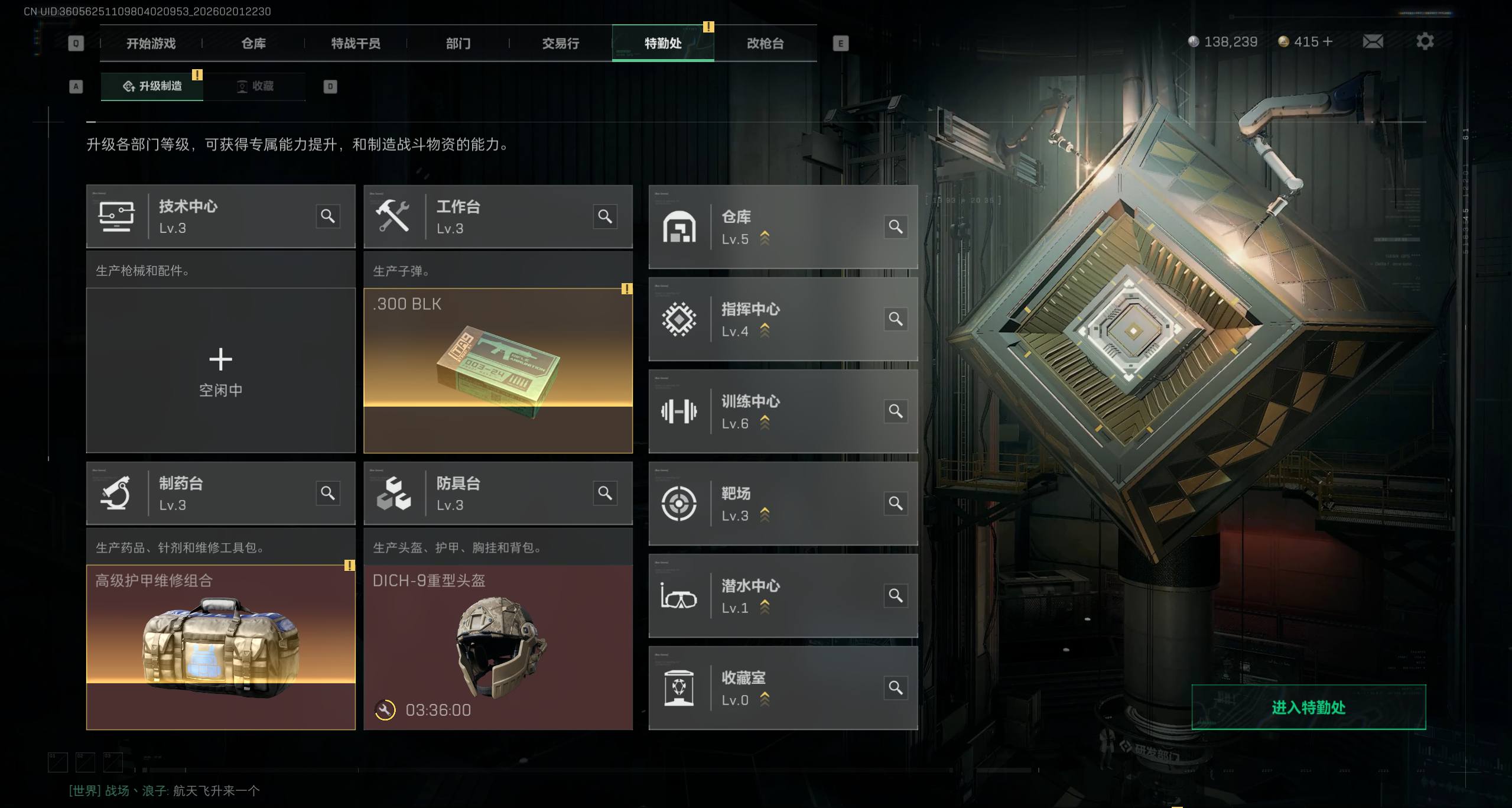Open the mail envelope icon
Image resolution: width=1512 pixels, height=808 pixels.
1373,41
